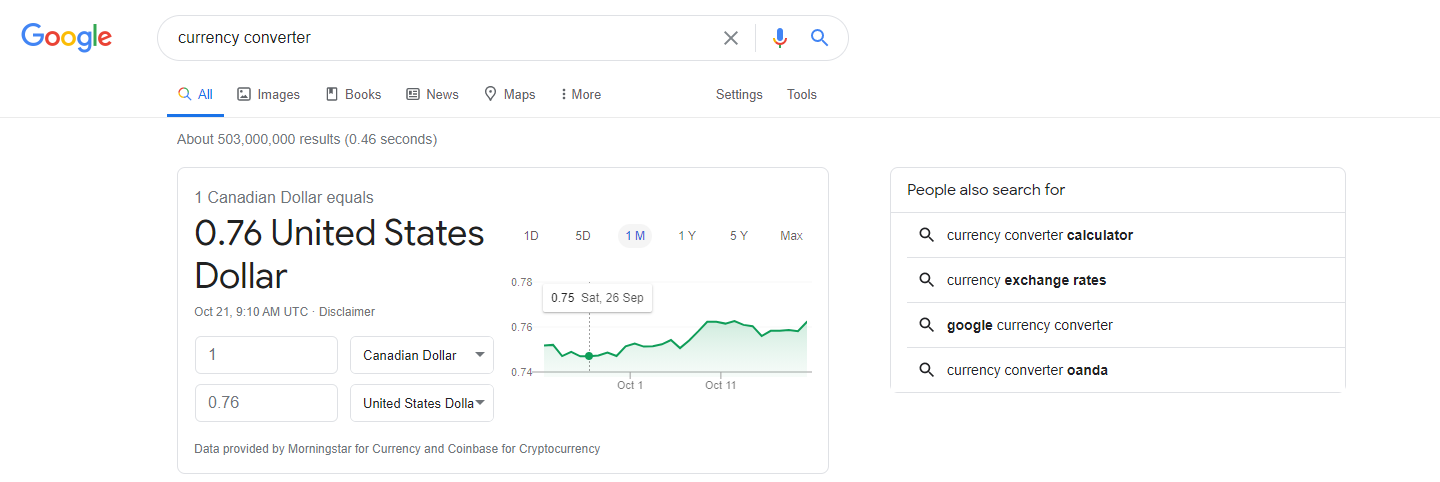Select the Max chart range
This screenshot has height=482, width=1440.
tap(791, 236)
